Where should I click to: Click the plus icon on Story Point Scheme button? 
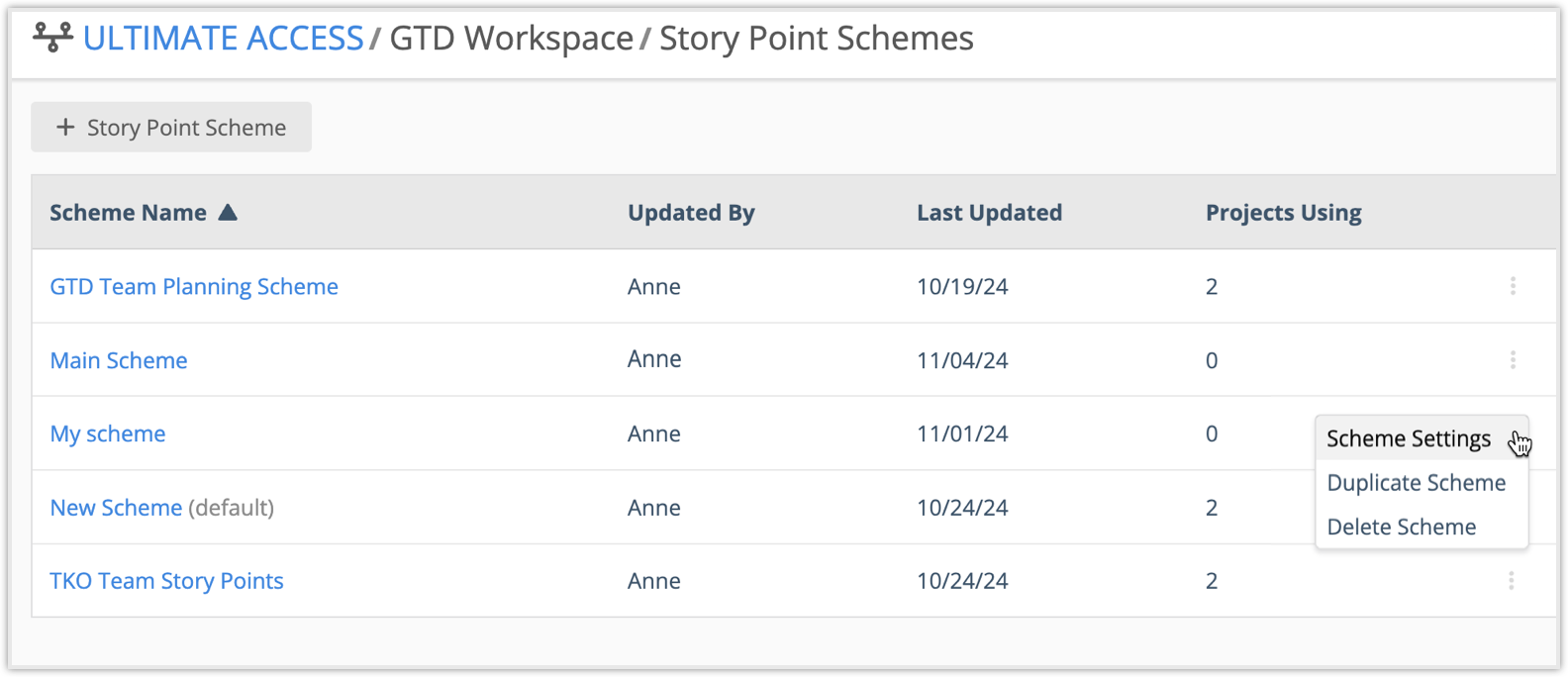pyautogui.click(x=65, y=128)
